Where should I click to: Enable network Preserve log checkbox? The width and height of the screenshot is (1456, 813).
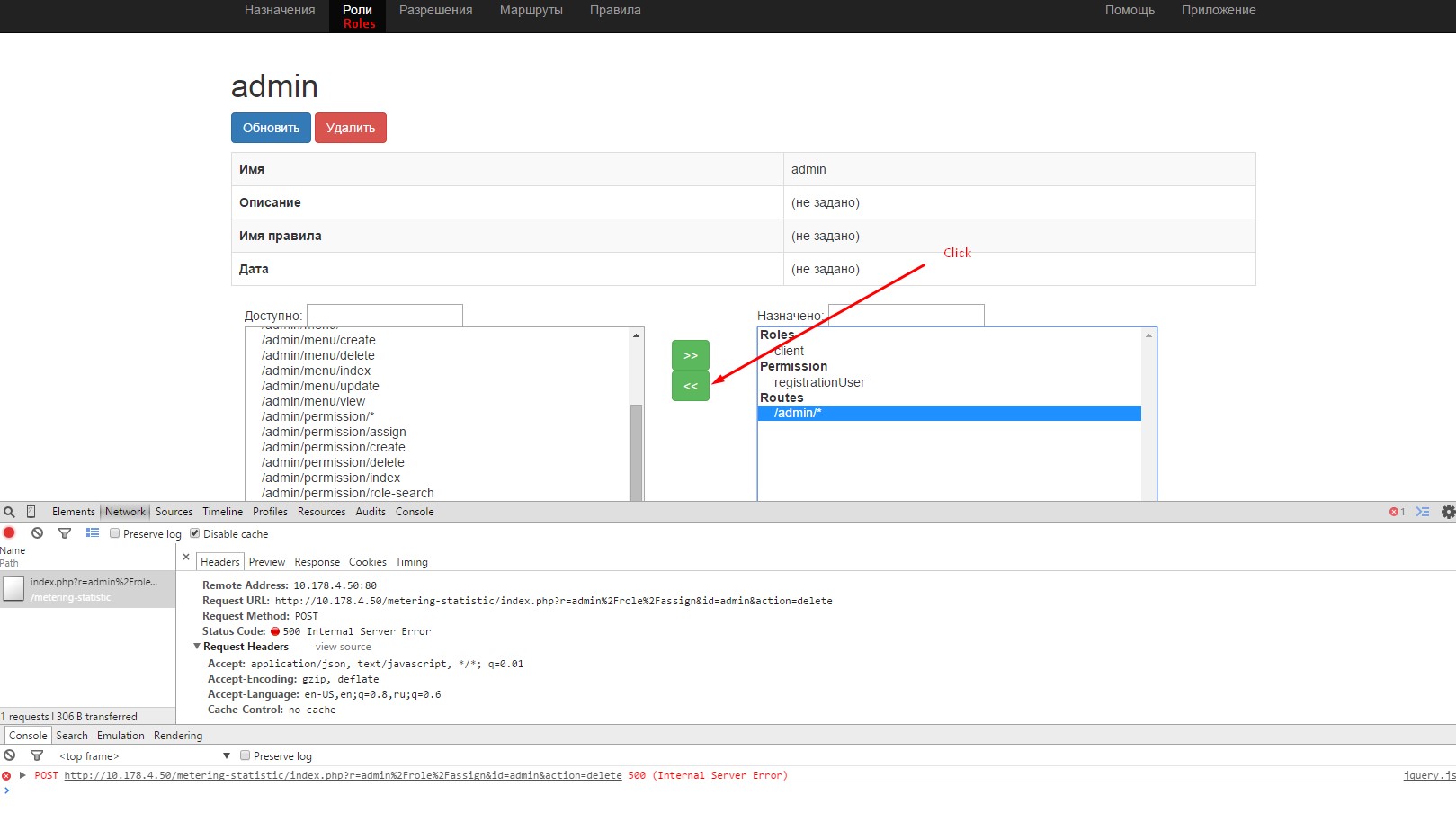point(114,533)
